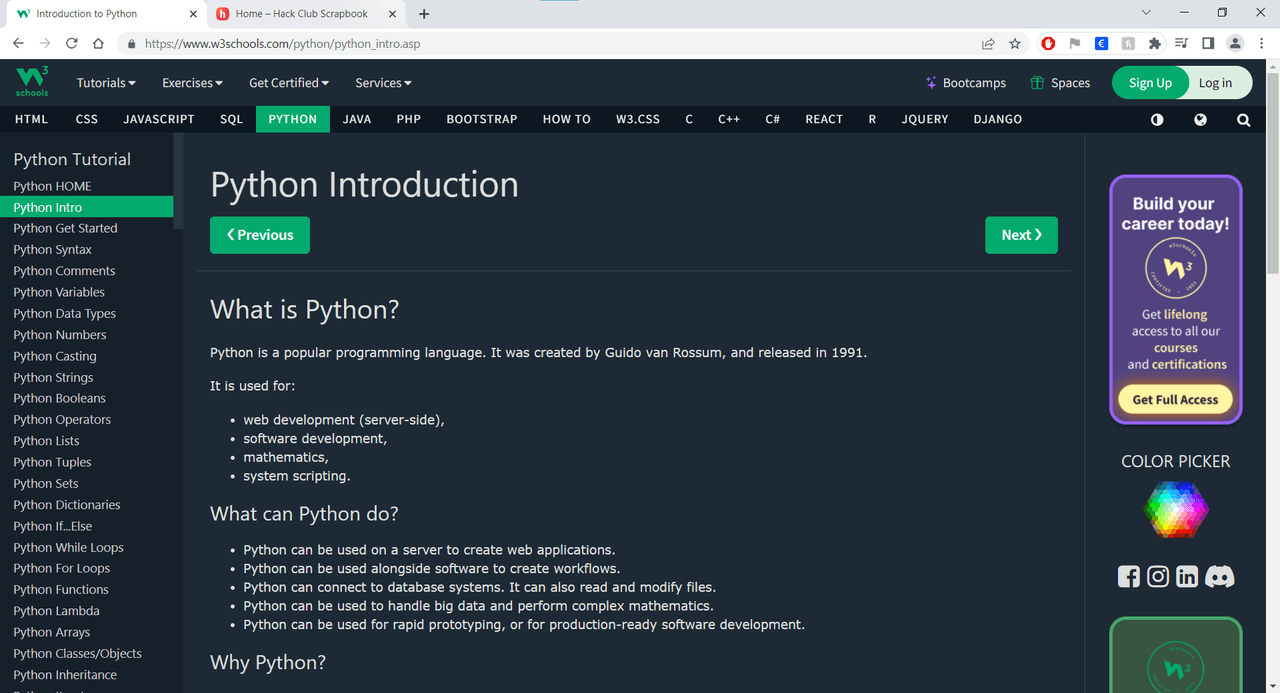
Task: Go to the Next tutorial page
Action: tap(1021, 235)
